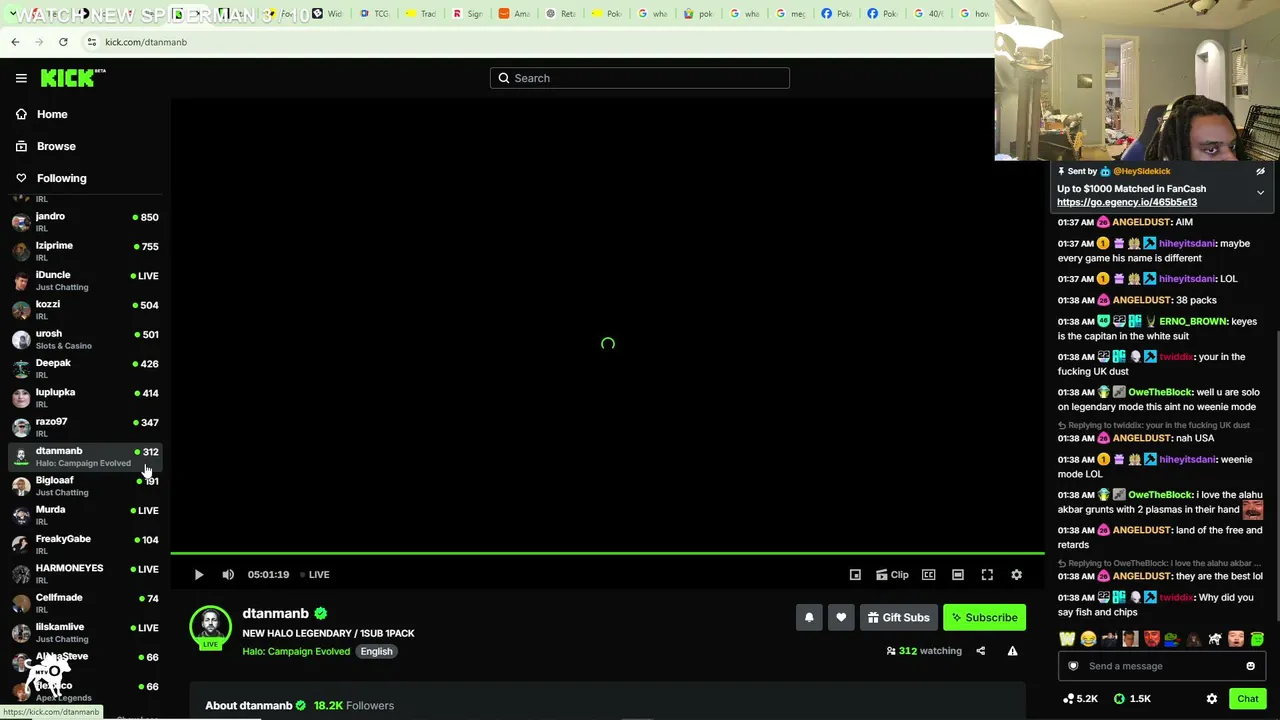Open ERNO_BROWN username in chat
This screenshot has height=720, width=1280.
coord(1193,322)
